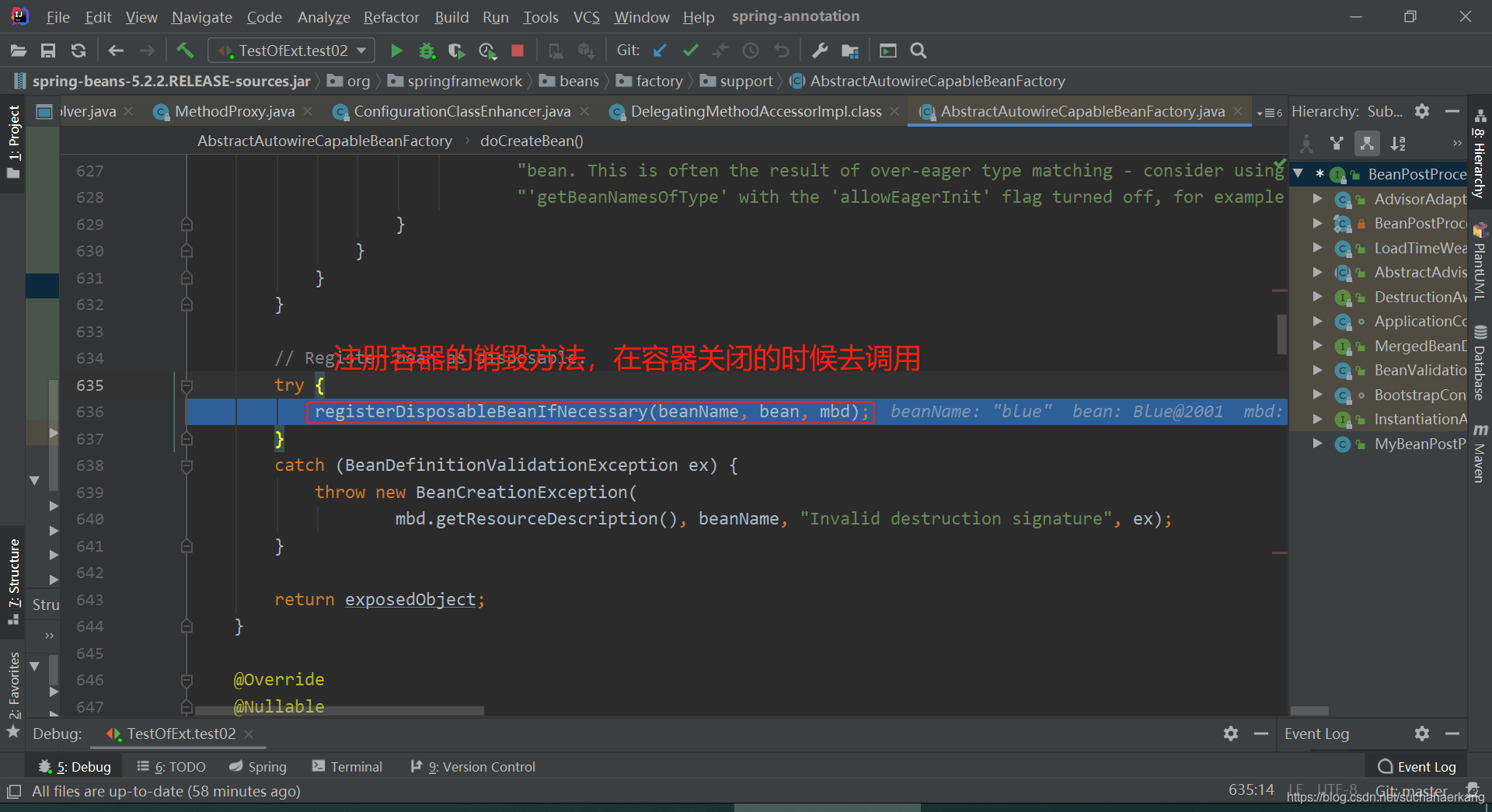
Task: Select InstantiationA in the hierarchy tree
Action: pyautogui.click(x=1420, y=419)
